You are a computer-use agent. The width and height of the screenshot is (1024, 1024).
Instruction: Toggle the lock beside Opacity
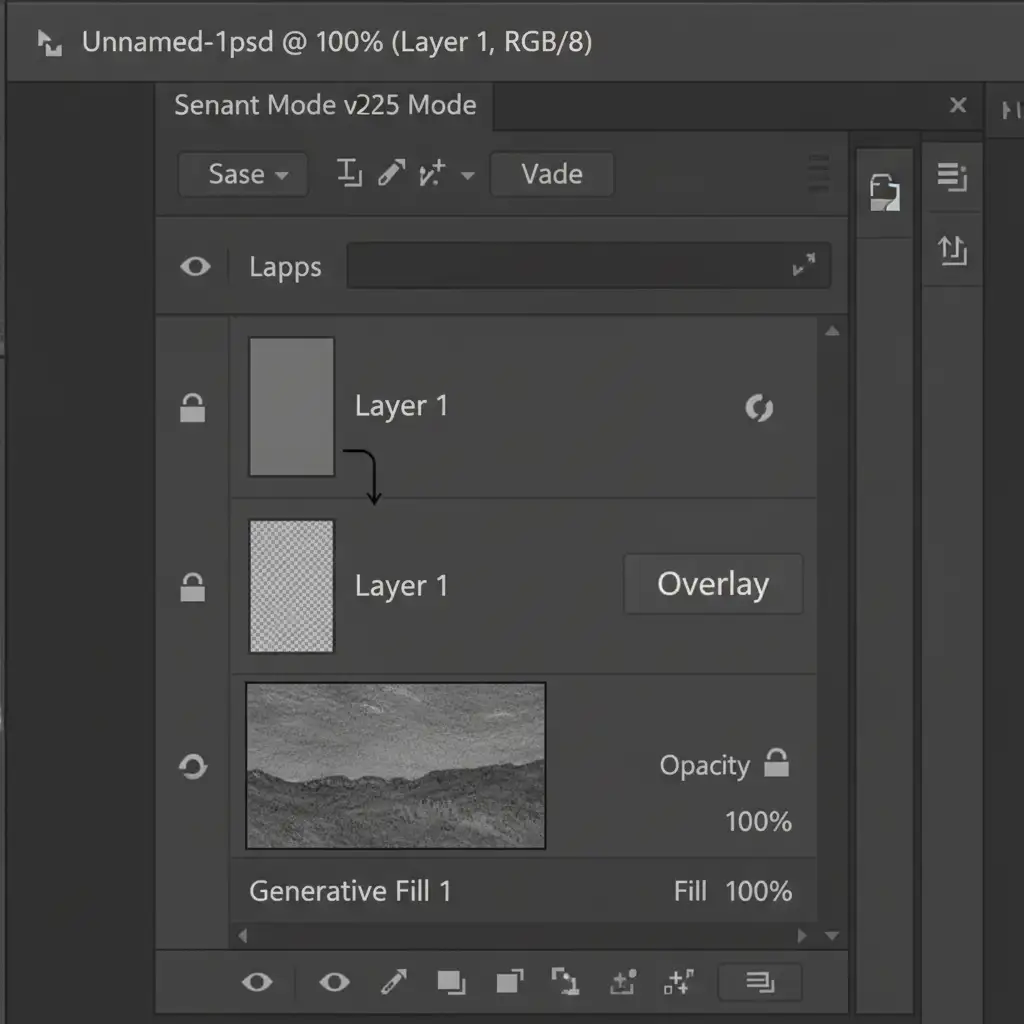(776, 764)
